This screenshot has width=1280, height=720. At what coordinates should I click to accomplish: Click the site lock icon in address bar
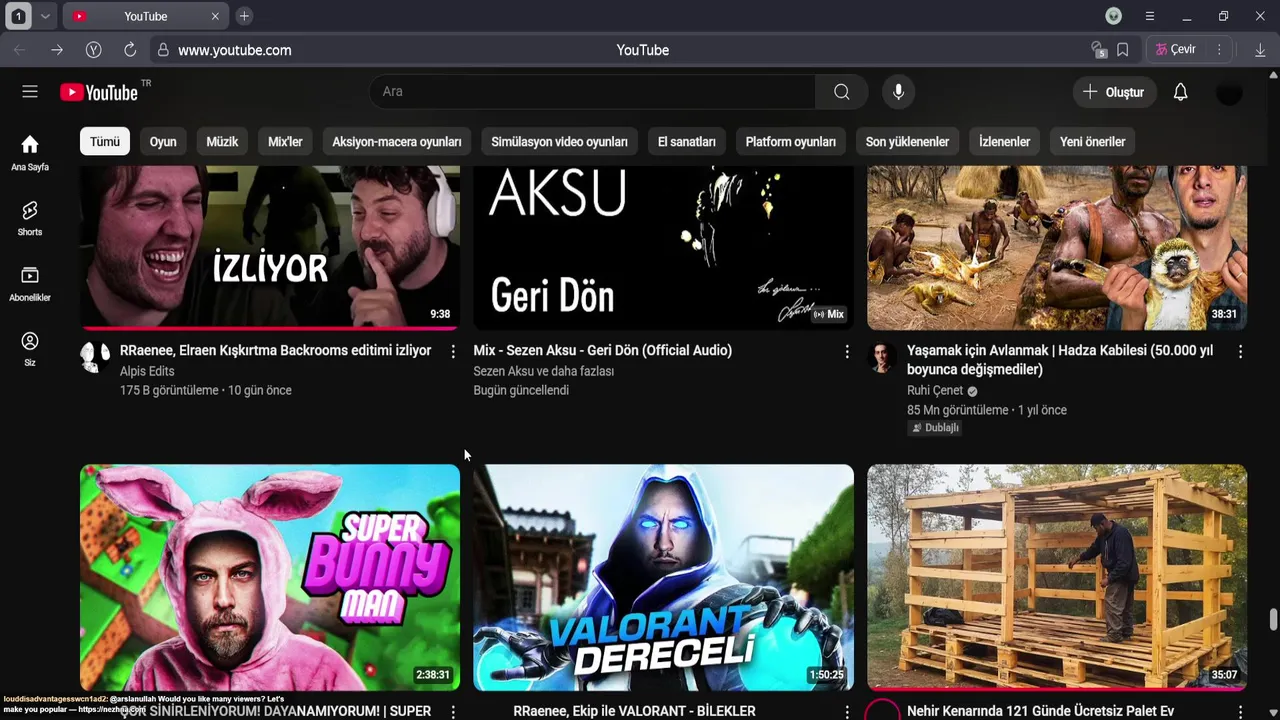(163, 50)
